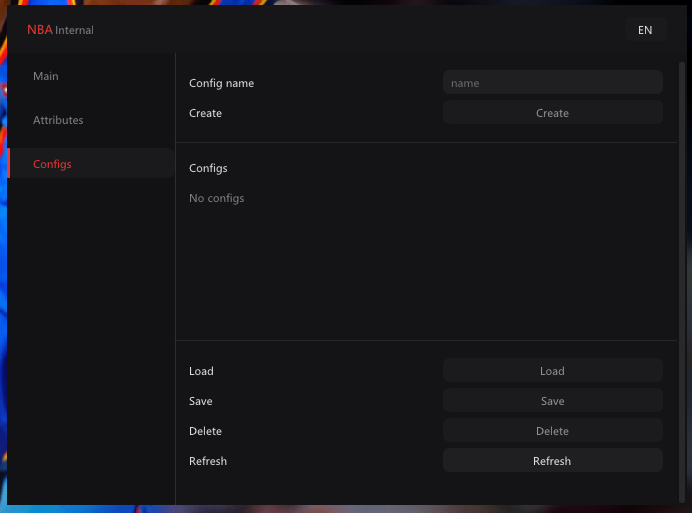Image resolution: width=692 pixels, height=513 pixels.
Task: Change language with the EN button
Action: coord(645,30)
